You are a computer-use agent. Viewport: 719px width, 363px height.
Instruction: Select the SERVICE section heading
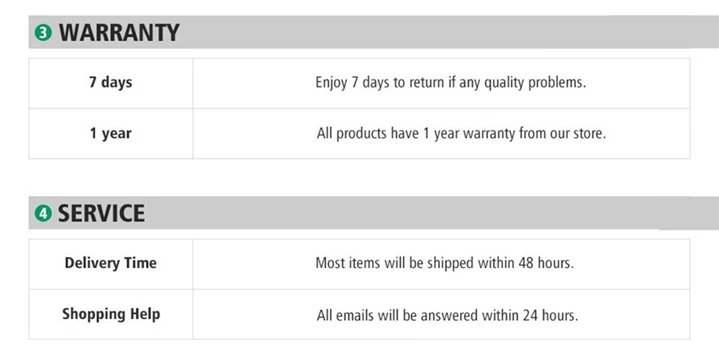101,213
